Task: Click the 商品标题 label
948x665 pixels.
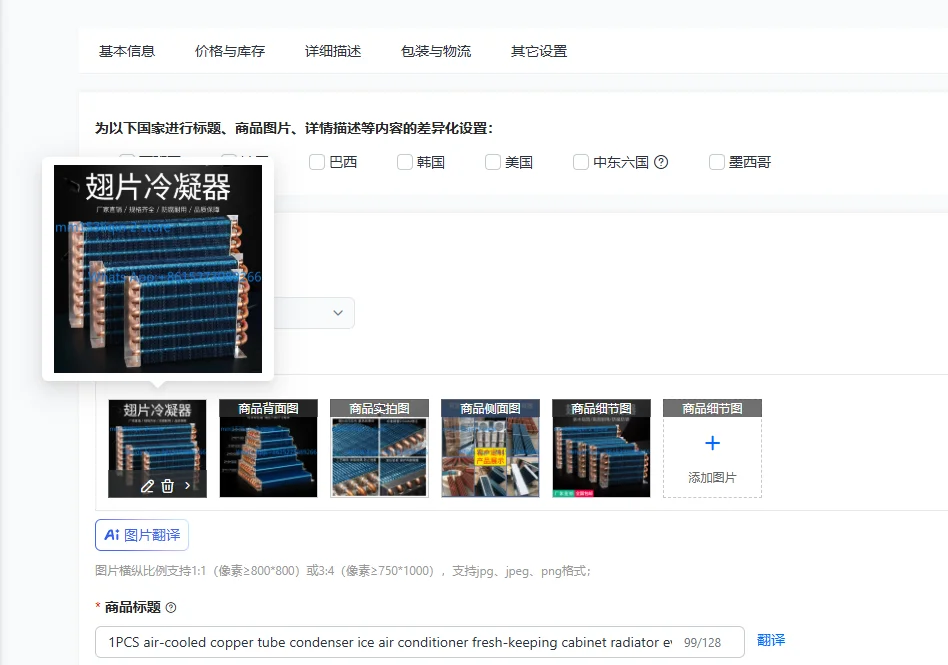Action: pyautogui.click(x=132, y=607)
